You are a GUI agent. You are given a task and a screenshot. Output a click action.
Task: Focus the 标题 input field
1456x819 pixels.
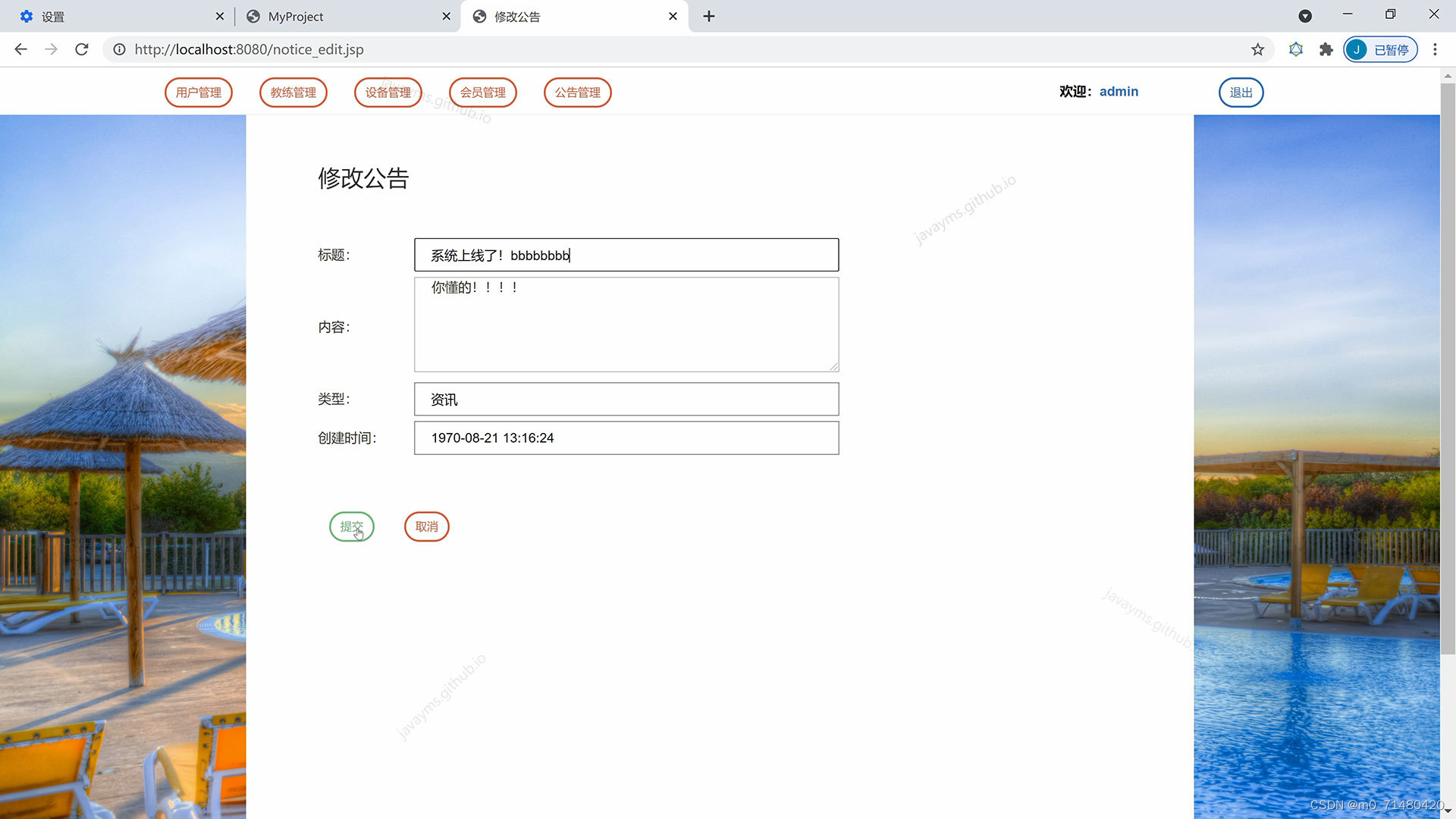pyautogui.click(x=626, y=255)
